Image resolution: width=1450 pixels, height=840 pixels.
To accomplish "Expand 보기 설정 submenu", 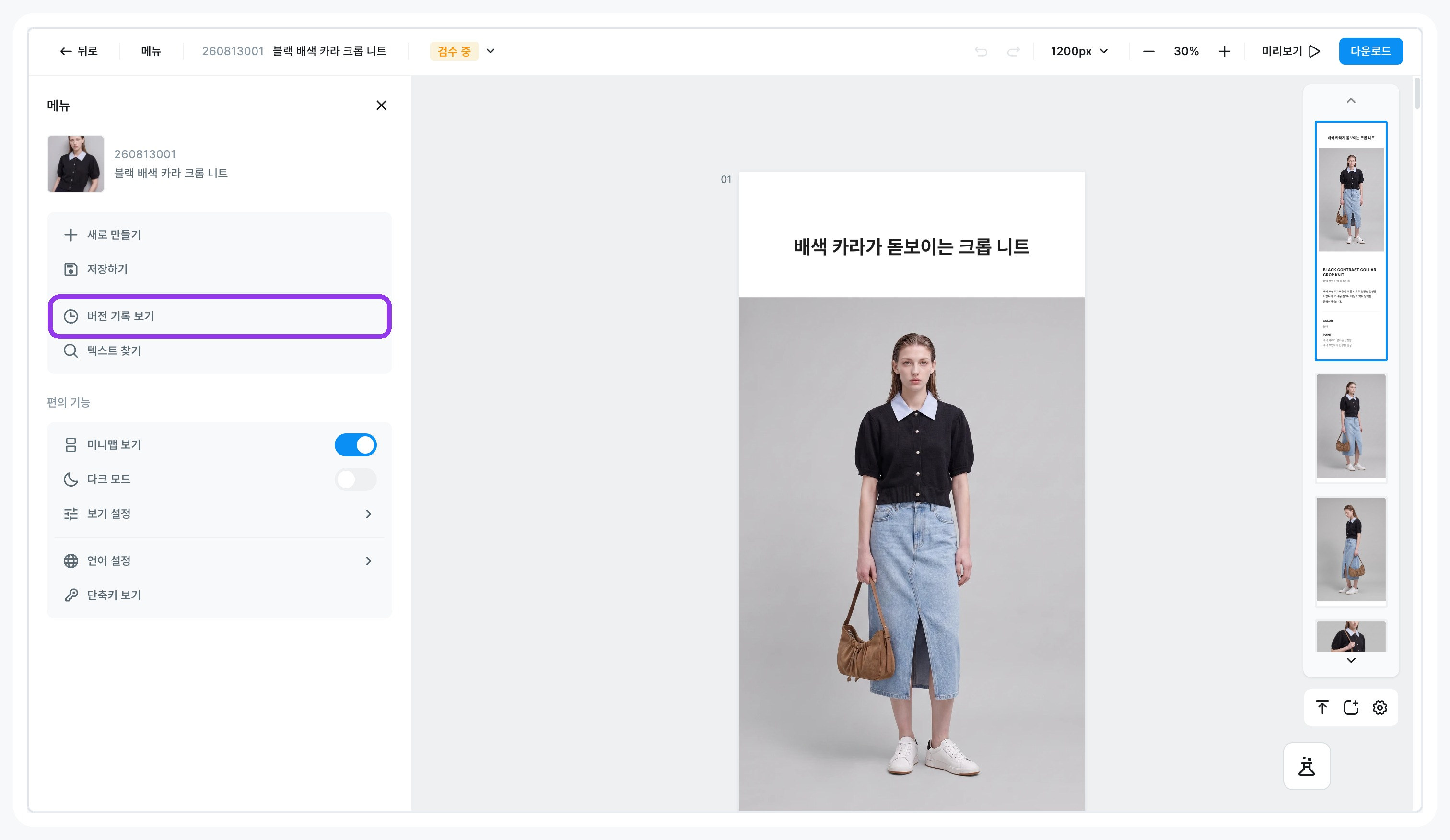I will pyautogui.click(x=219, y=514).
